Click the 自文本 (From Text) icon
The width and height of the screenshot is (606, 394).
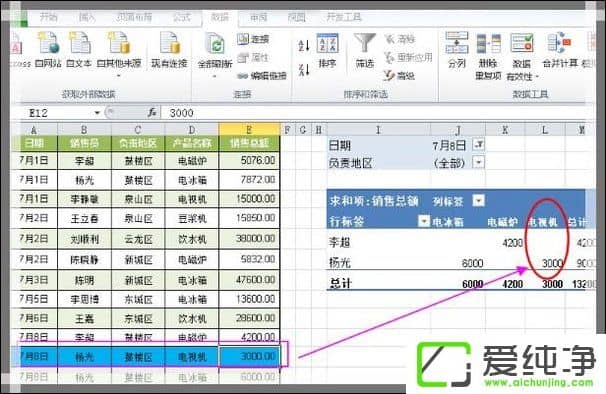[79, 49]
